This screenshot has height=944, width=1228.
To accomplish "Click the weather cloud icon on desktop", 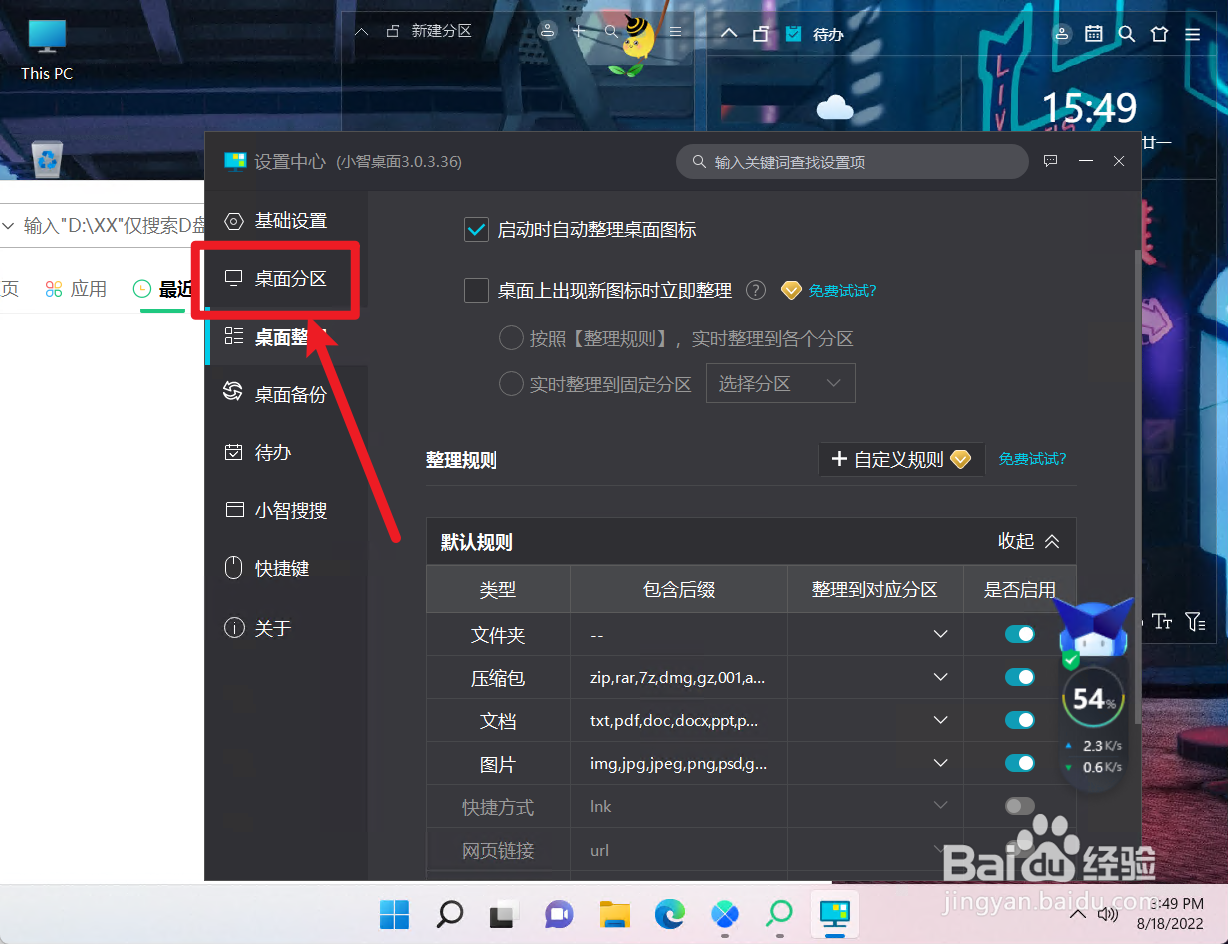I will click(834, 107).
